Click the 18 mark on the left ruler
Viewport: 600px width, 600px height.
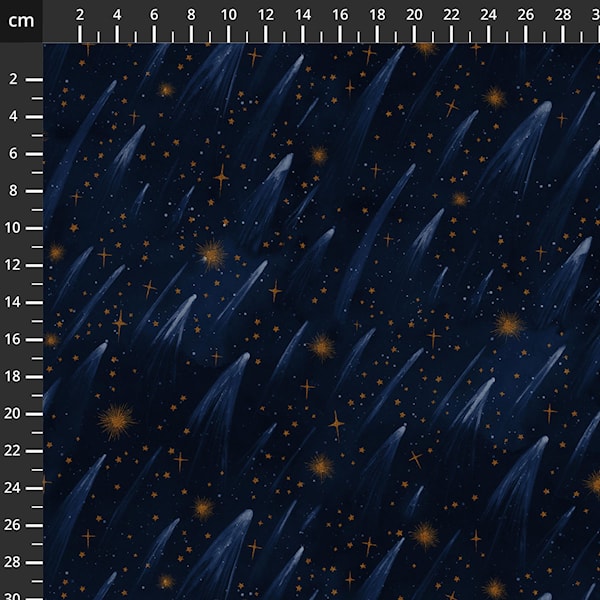coord(16,376)
